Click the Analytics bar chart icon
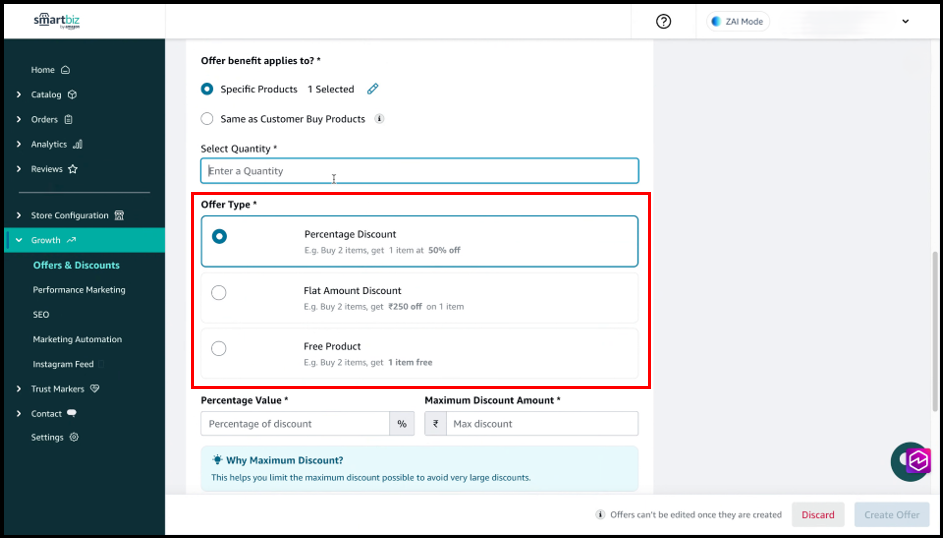The width and height of the screenshot is (943, 538). click(x=78, y=144)
